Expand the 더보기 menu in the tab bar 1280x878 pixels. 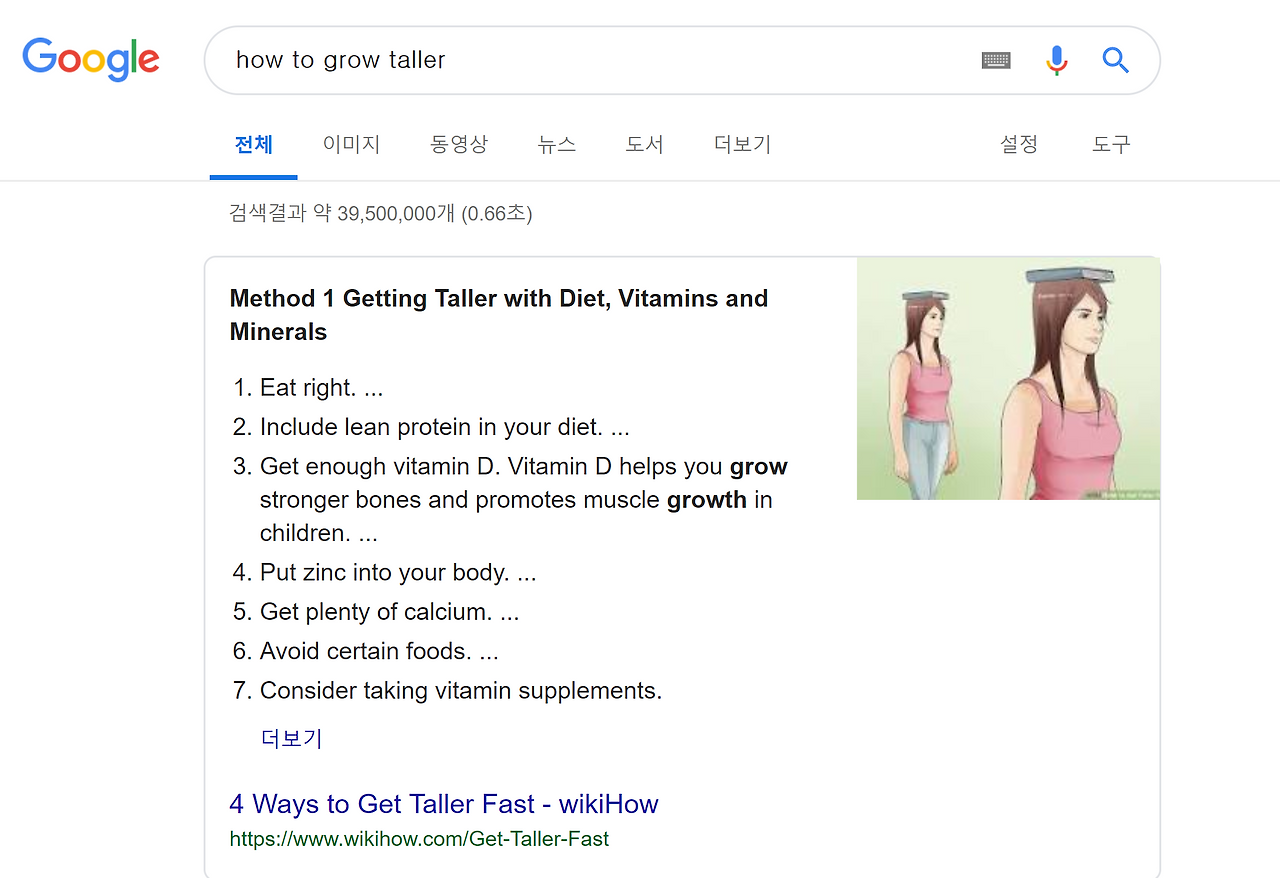pos(743,144)
